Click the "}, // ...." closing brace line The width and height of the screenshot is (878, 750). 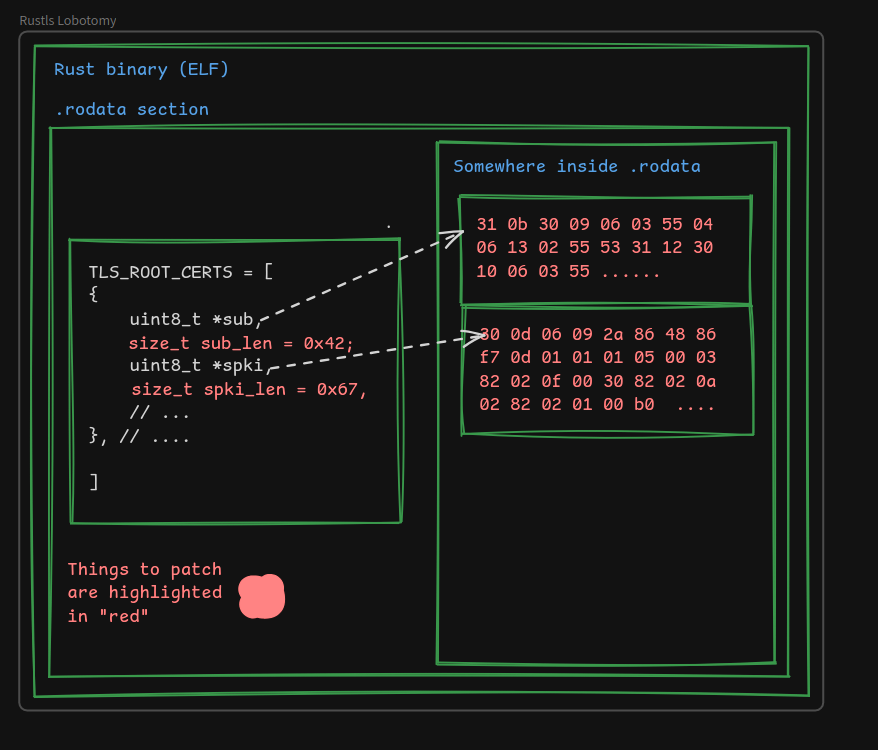(x=139, y=435)
